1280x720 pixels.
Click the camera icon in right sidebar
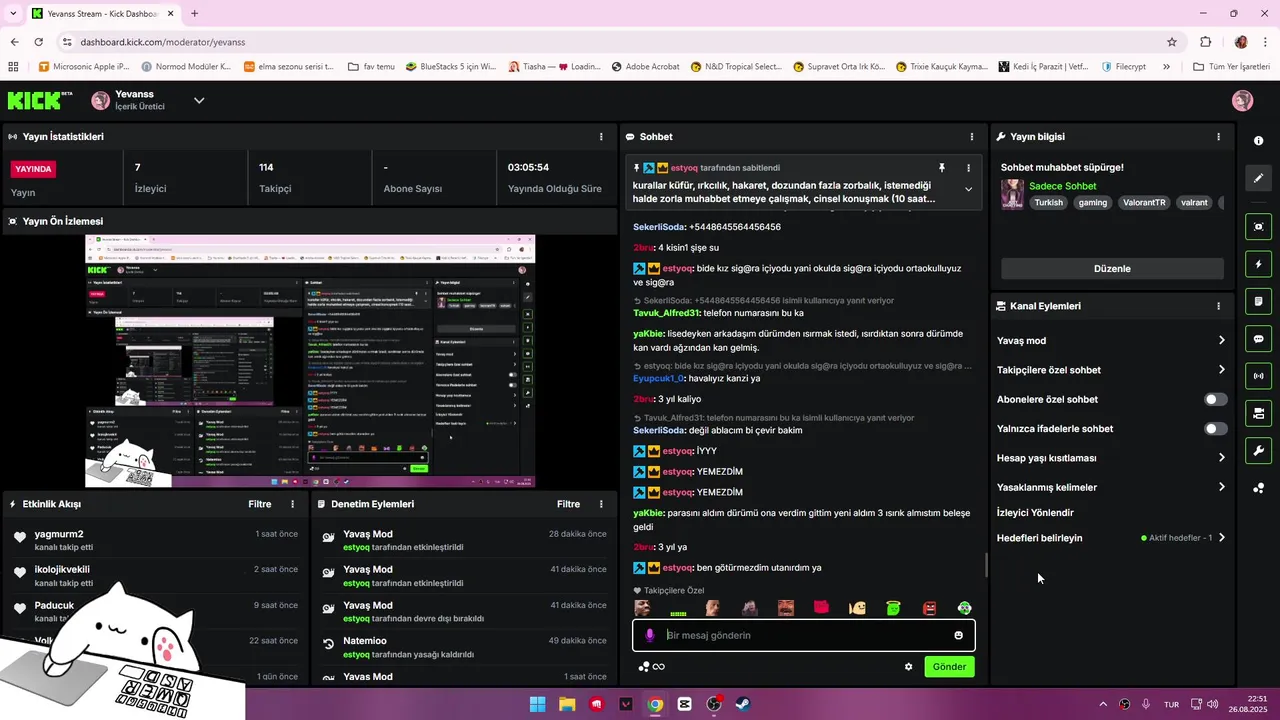[x=1258, y=413]
